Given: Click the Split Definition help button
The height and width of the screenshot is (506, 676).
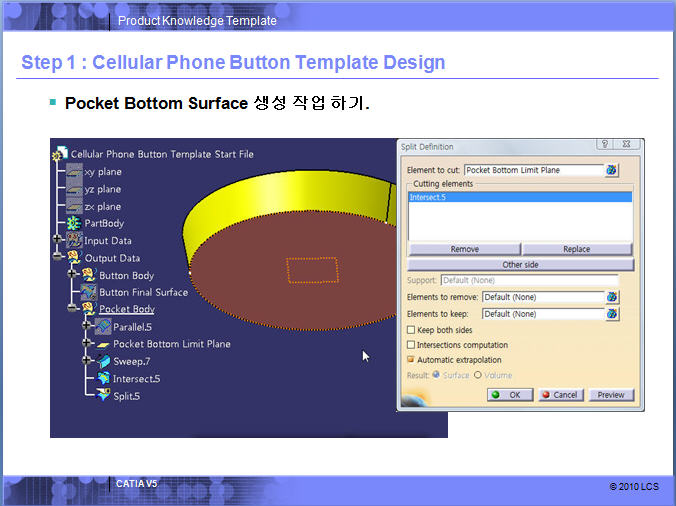Looking at the screenshot, I should click(604, 145).
